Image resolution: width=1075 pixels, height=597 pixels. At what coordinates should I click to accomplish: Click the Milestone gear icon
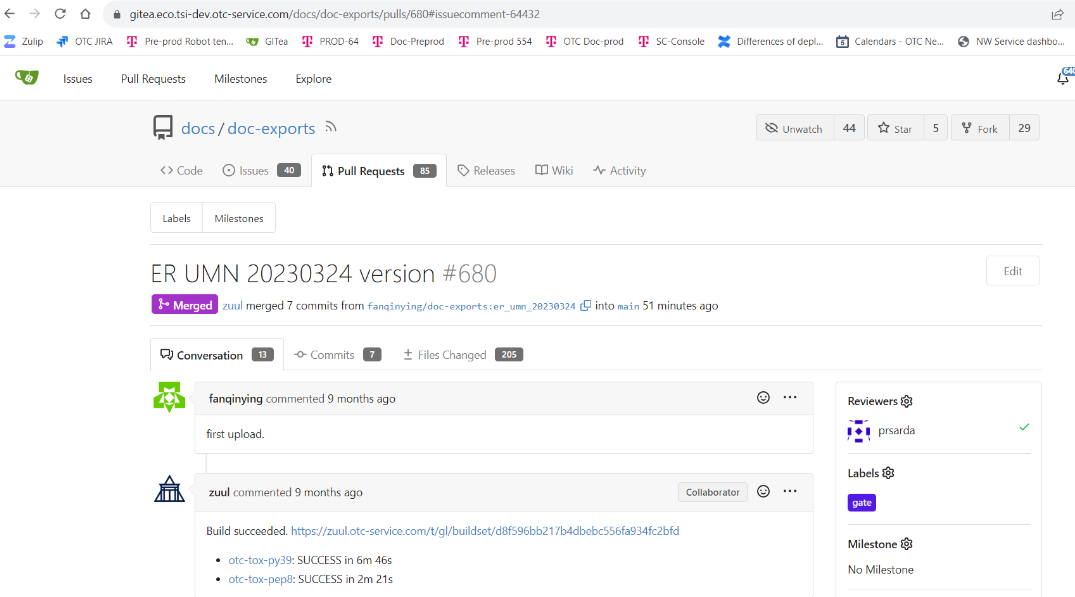pyautogui.click(x=907, y=544)
